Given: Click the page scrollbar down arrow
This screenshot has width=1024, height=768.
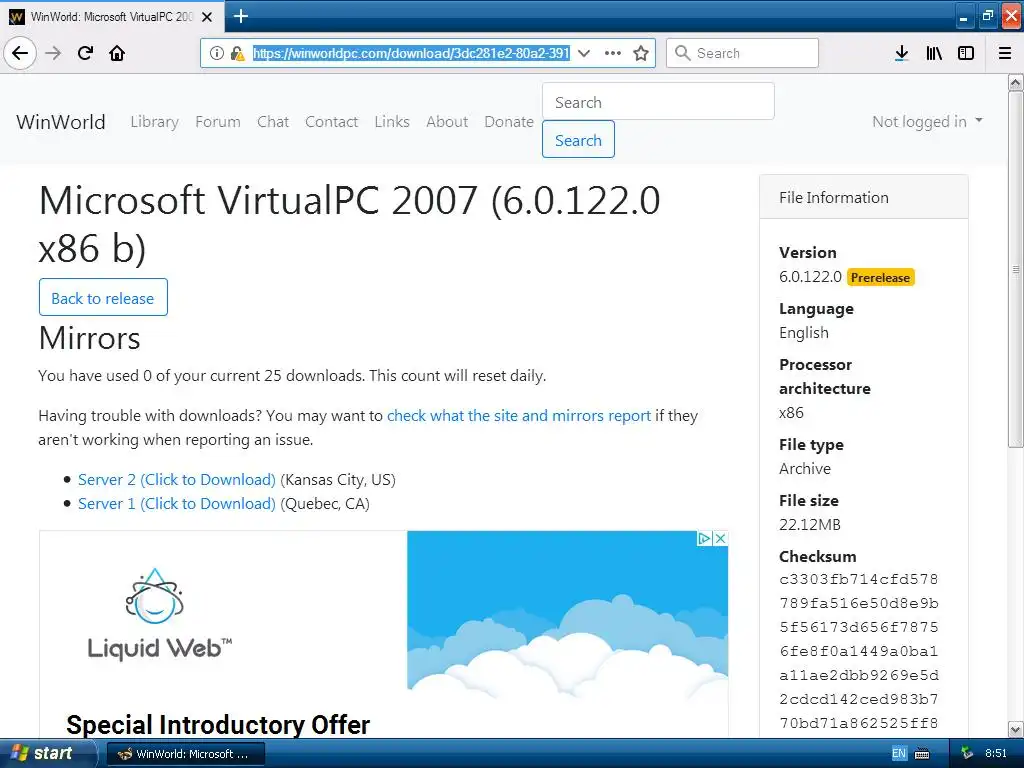Looking at the screenshot, I should click(x=1016, y=729).
